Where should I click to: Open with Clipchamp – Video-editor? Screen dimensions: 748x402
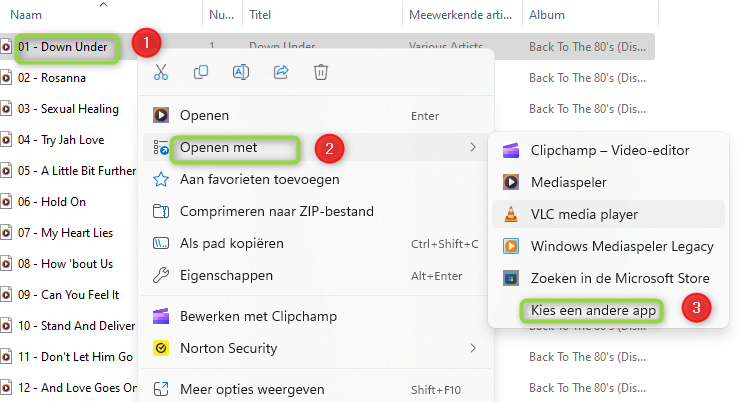pyautogui.click(x=608, y=151)
